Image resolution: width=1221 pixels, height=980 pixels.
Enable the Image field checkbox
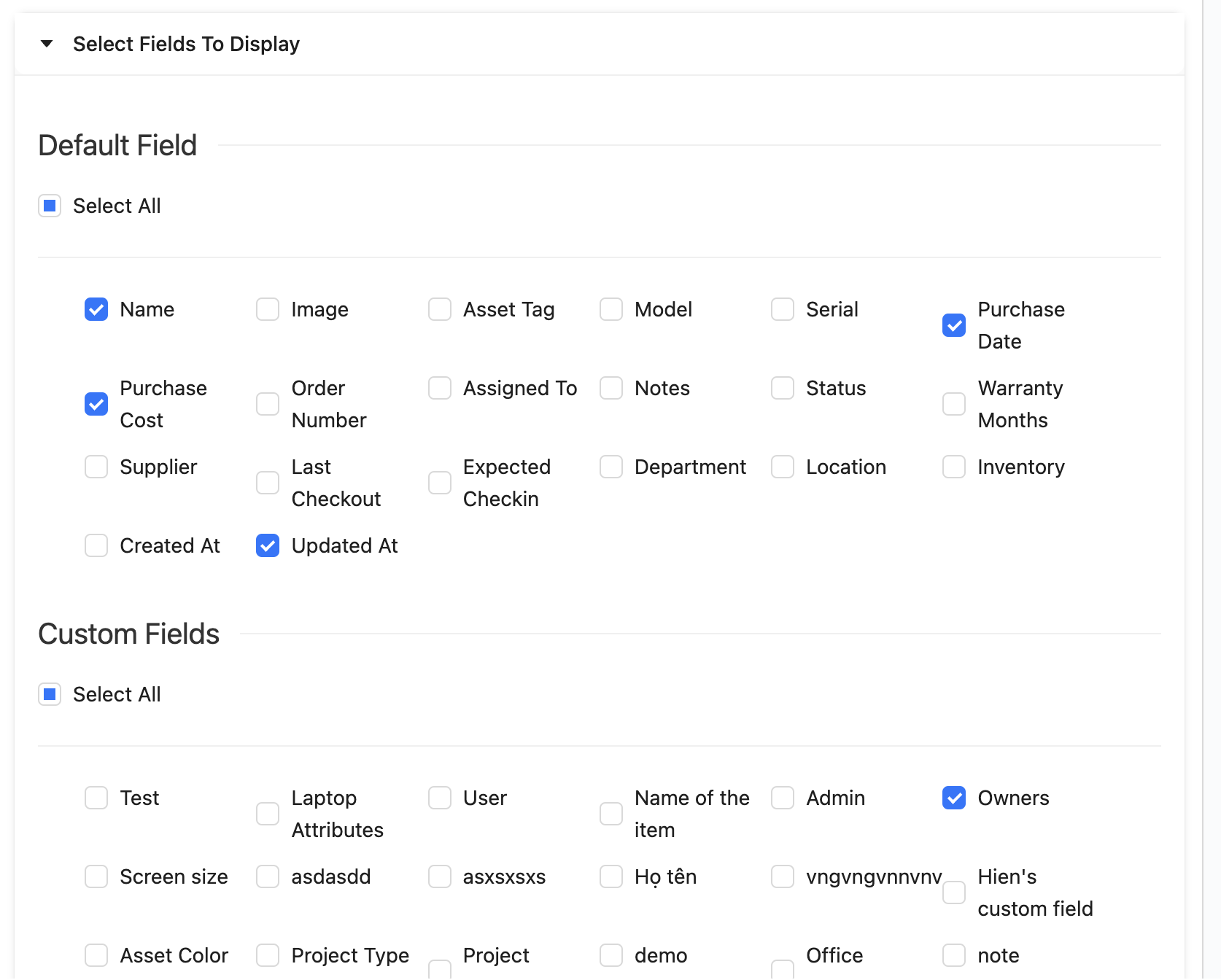(268, 310)
